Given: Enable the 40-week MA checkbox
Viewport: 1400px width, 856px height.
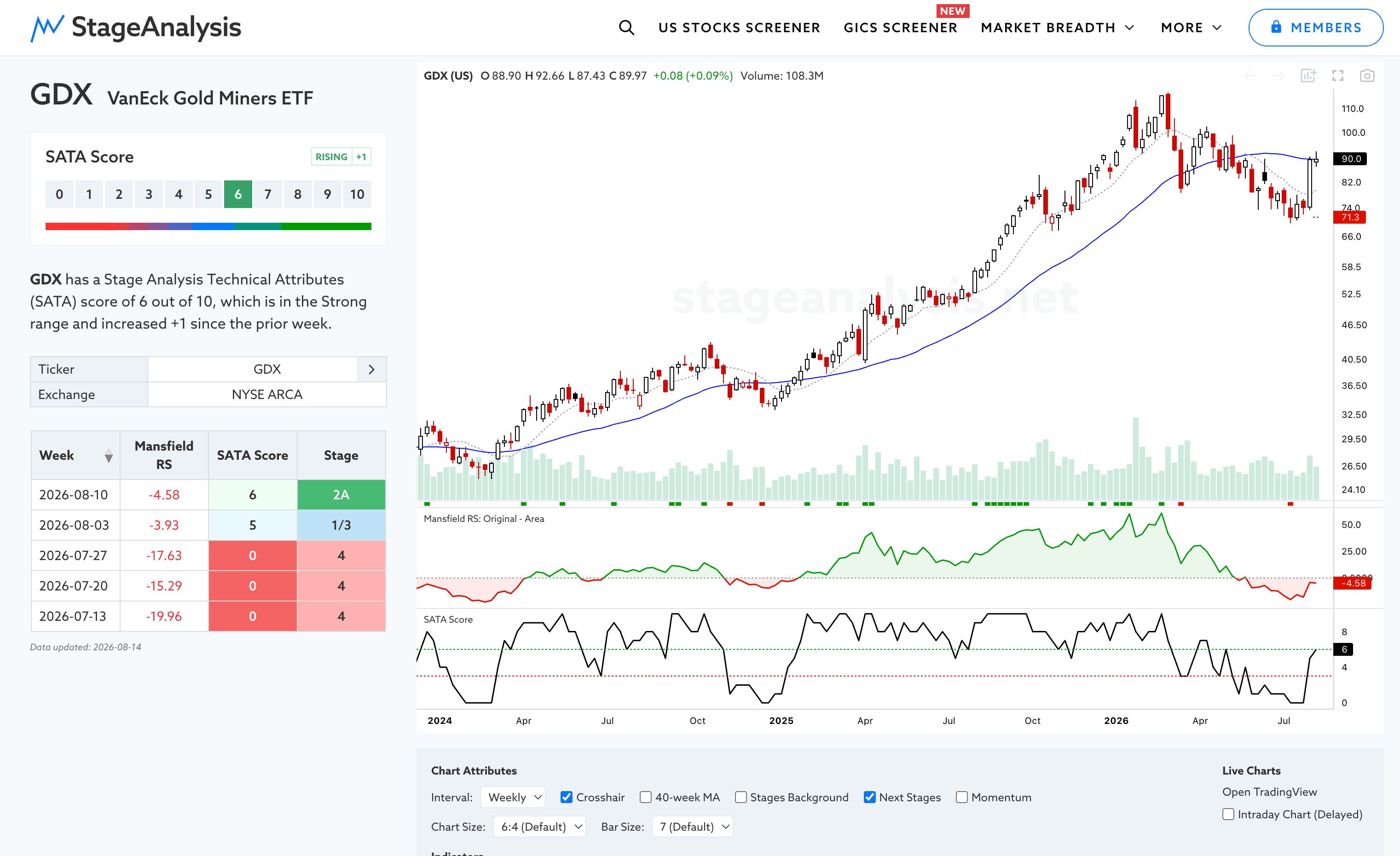Looking at the screenshot, I should [x=645, y=797].
